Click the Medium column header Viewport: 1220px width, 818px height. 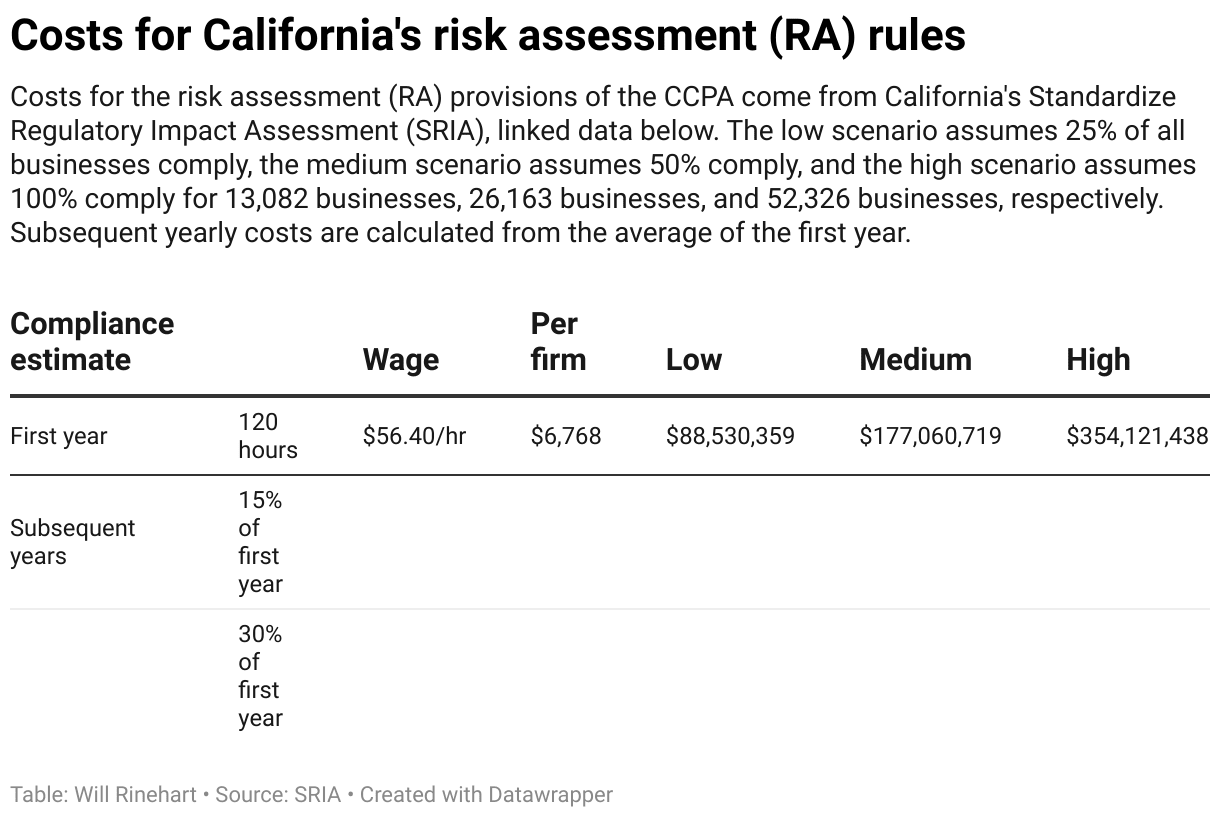[x=915, y=359]
